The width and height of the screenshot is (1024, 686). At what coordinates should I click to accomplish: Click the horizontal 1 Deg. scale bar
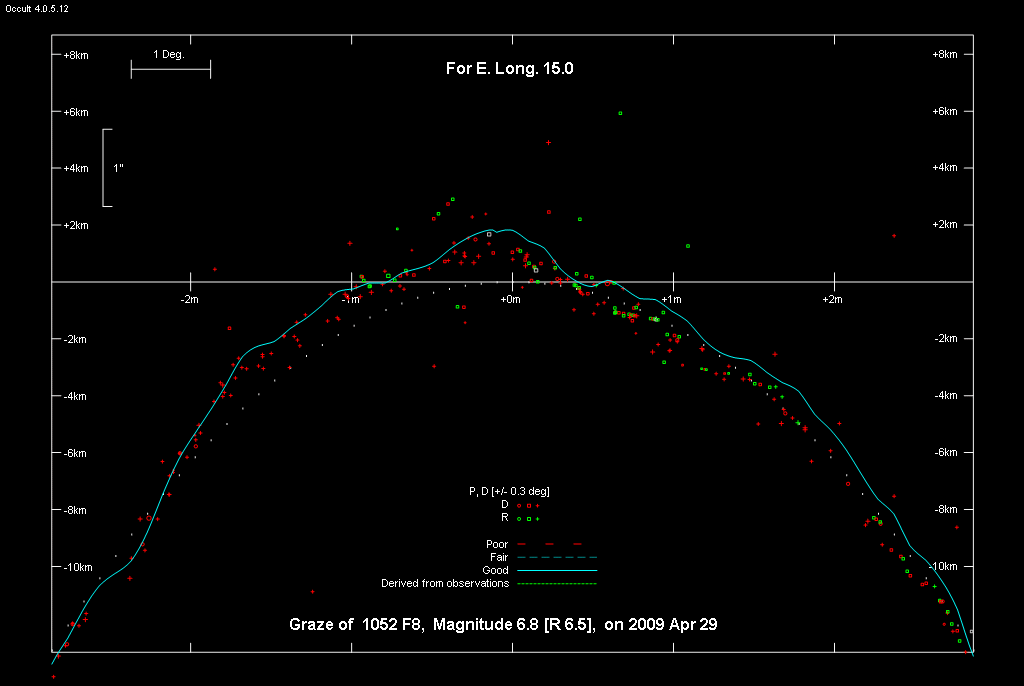(x=171, y=69)
